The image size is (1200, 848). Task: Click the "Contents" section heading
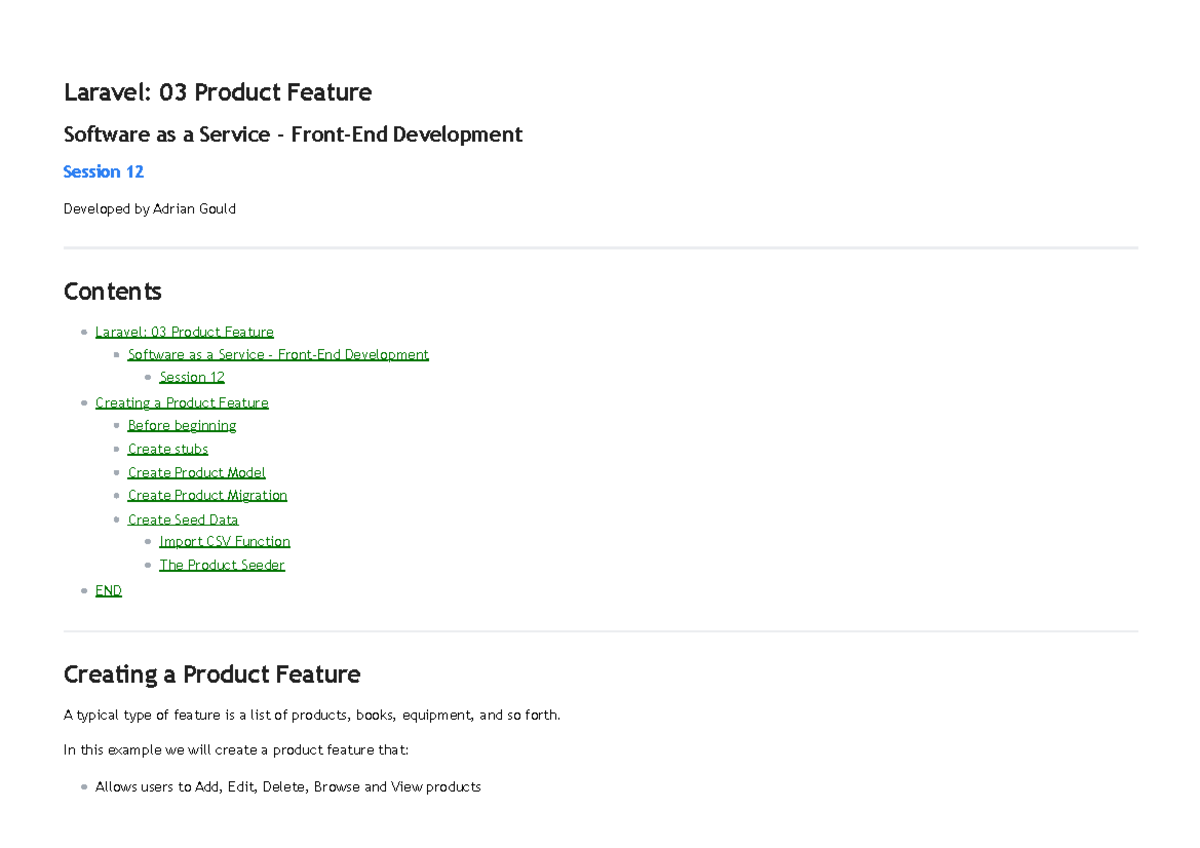click(112, 291)
